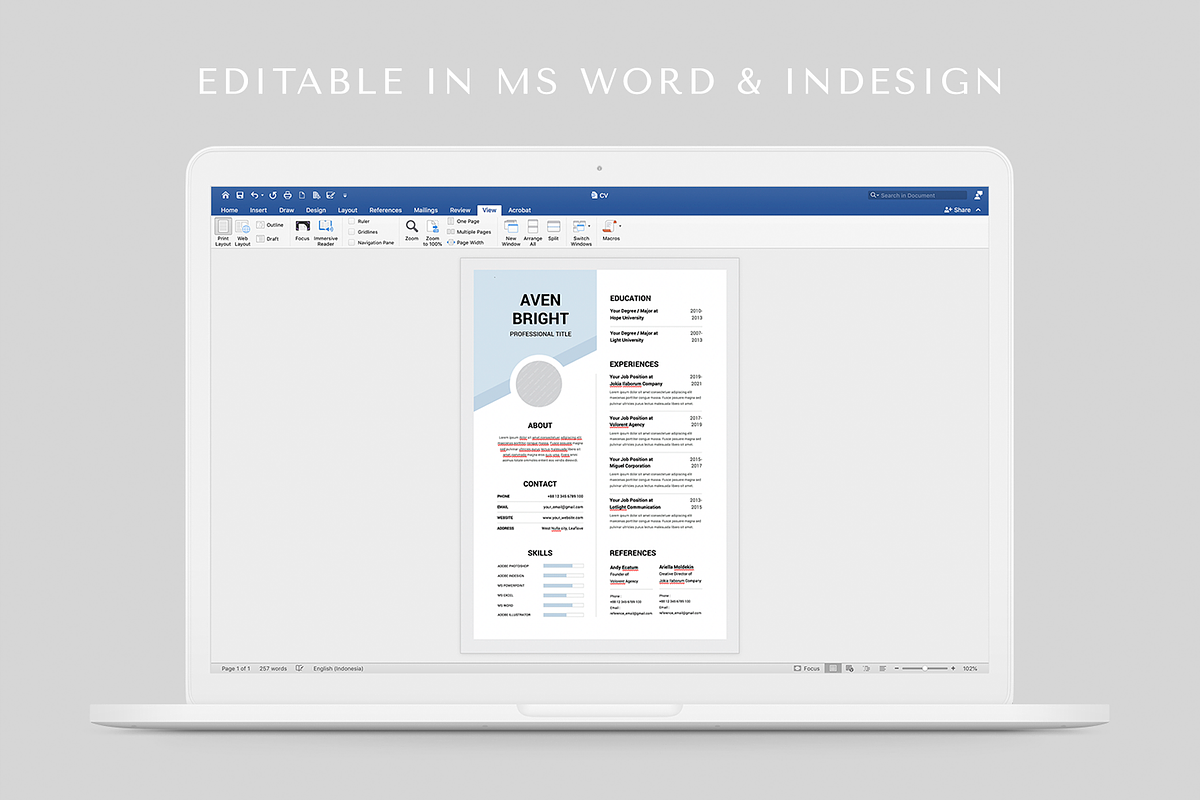This screenshot has height=800, width=1200.
Task: Open the Draw tab
Action: click(x=287, y=210)
